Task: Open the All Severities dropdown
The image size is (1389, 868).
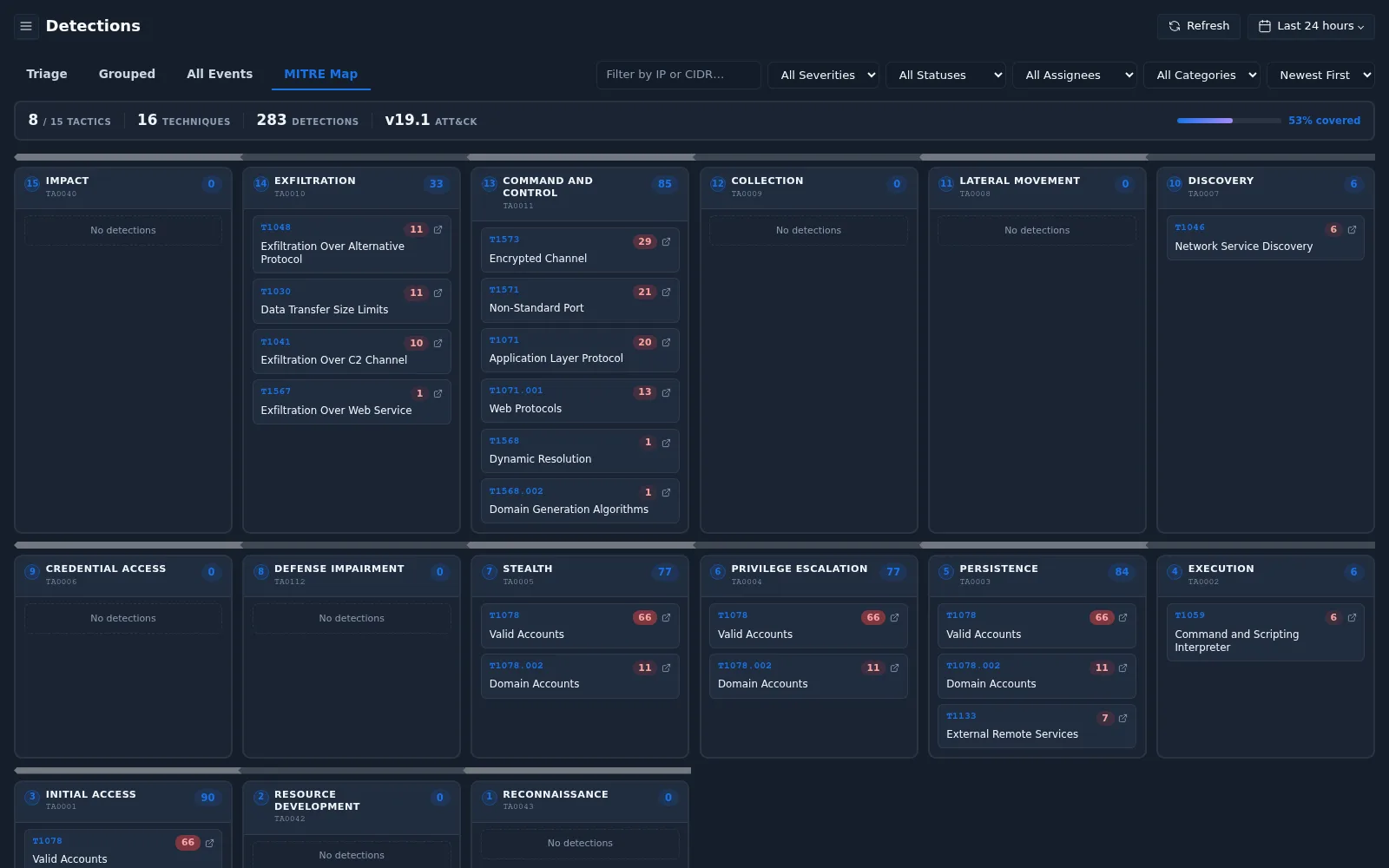Action: [824, 76]
